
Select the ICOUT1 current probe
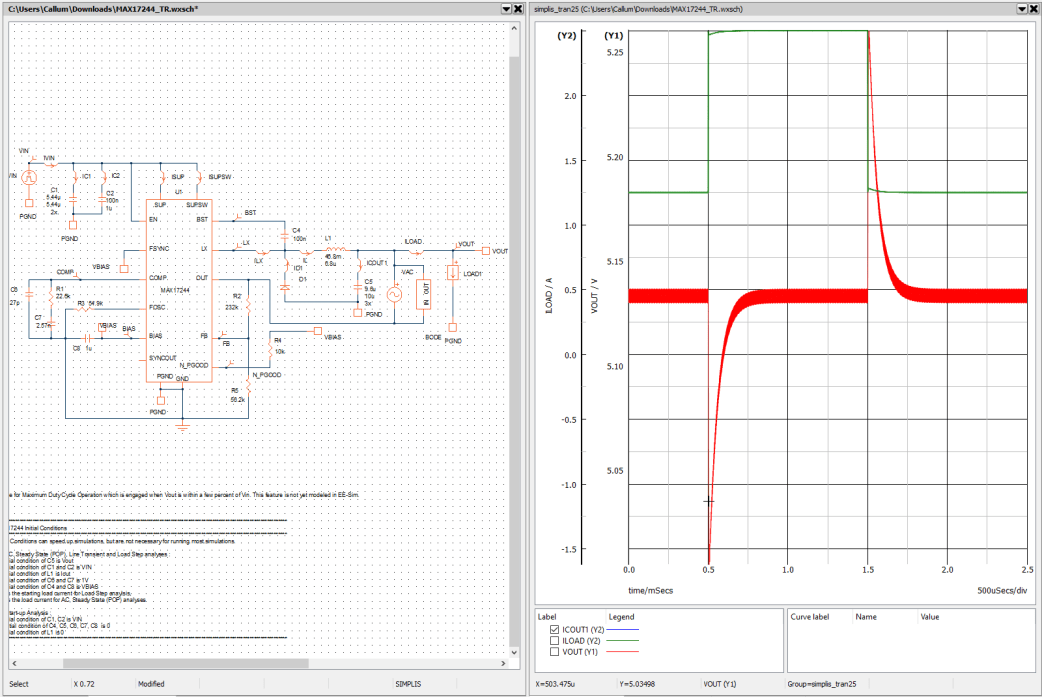(360, 264)
